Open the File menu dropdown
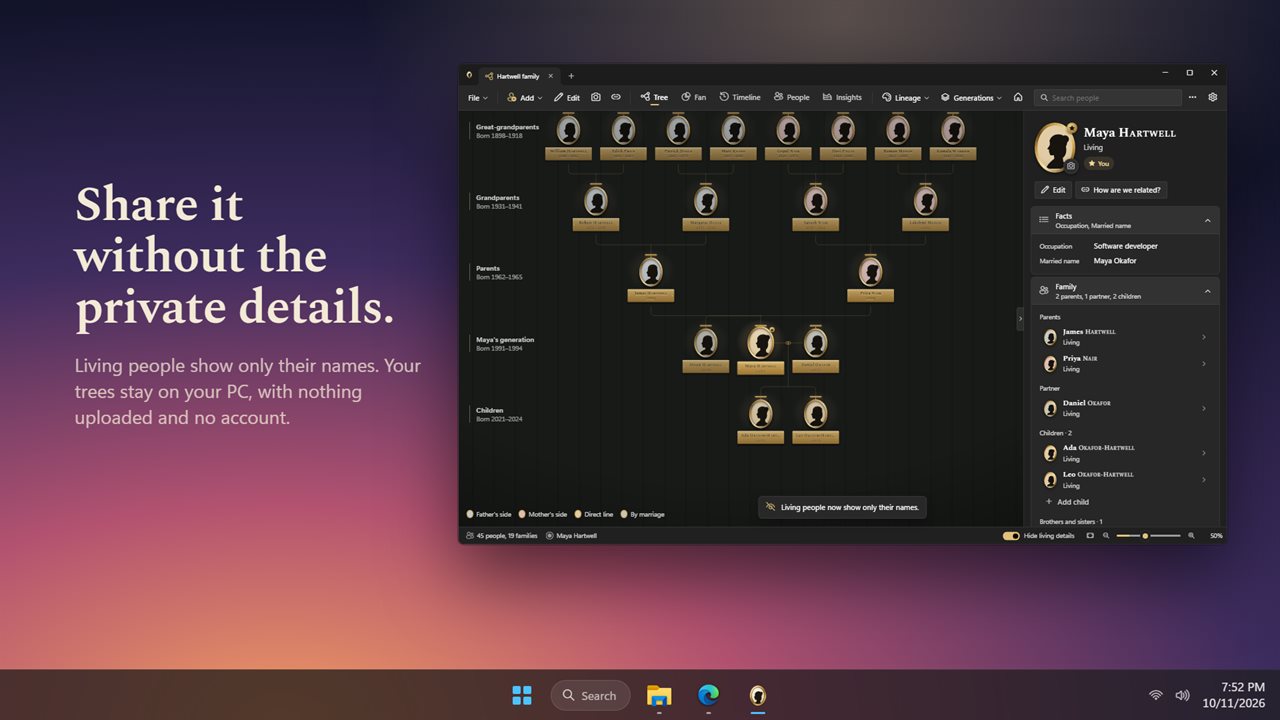This screenshot has width=1280, height=720. tap(478, 98)
